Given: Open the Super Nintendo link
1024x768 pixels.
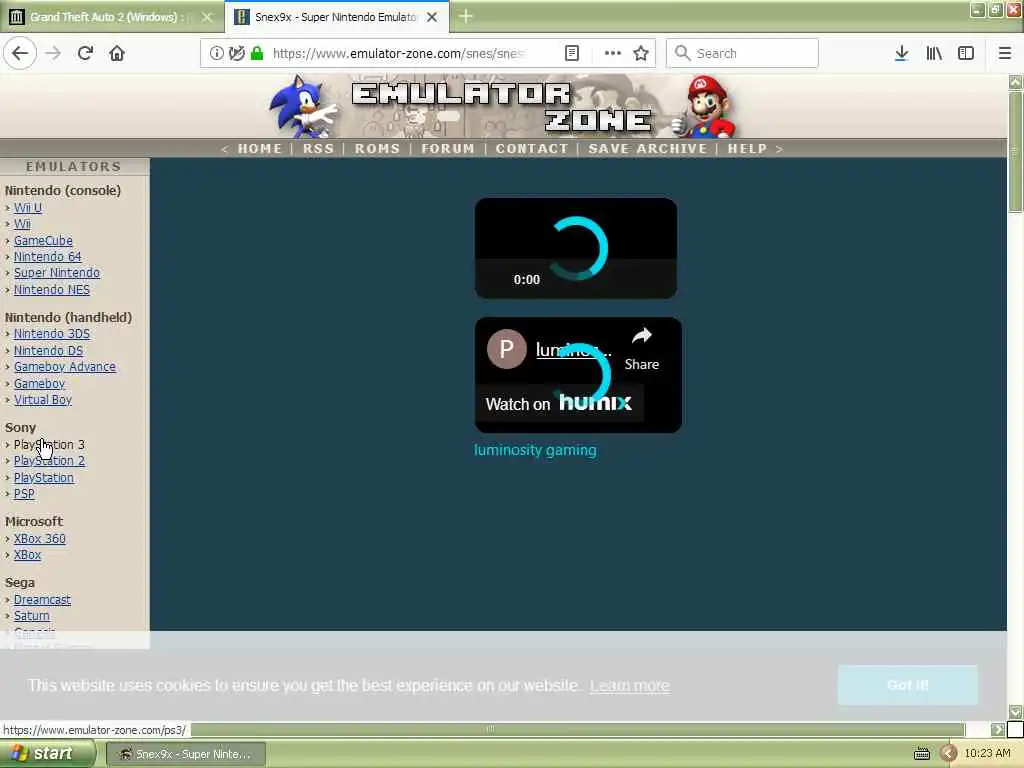Looking at the screenshot, I should 57,273.
